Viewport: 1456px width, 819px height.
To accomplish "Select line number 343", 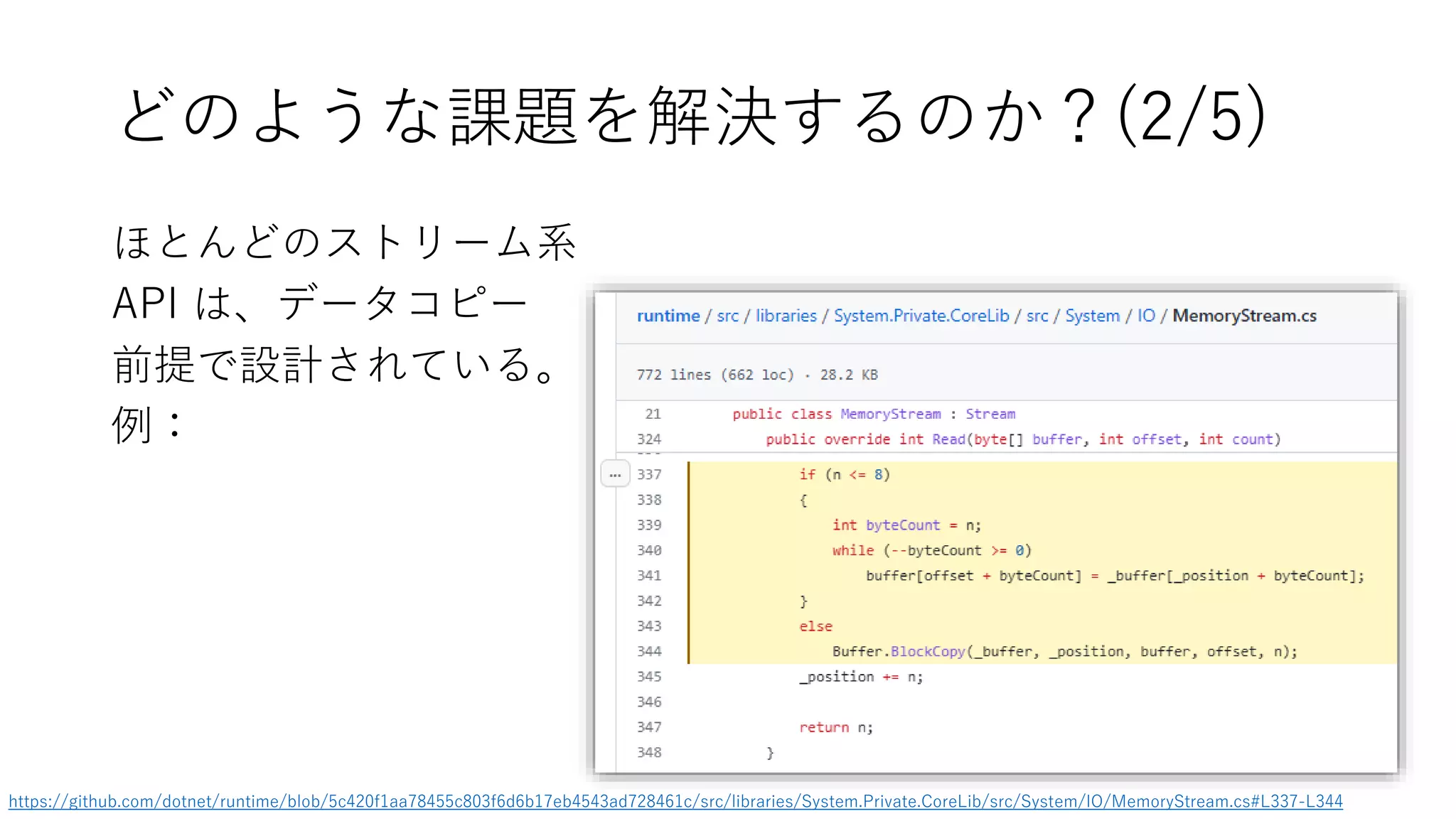I will 649,626.
